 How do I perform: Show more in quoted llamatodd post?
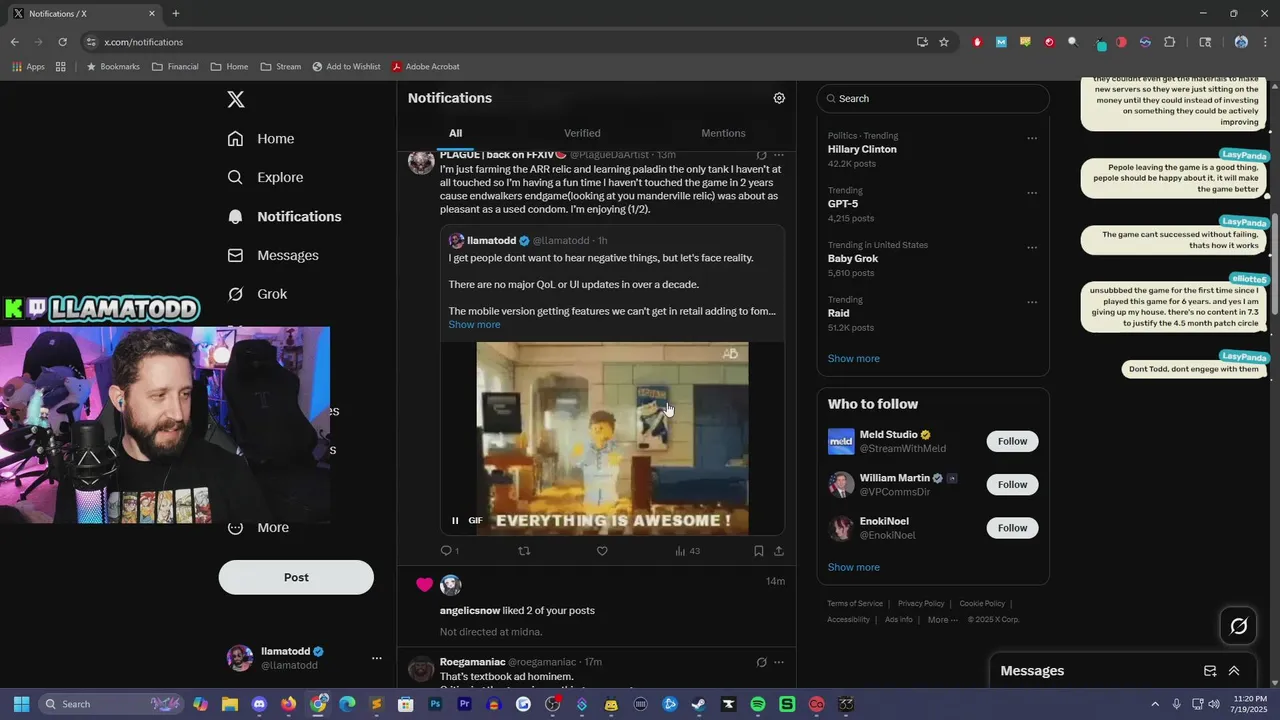pyautogui.click(x=474, y=324)
